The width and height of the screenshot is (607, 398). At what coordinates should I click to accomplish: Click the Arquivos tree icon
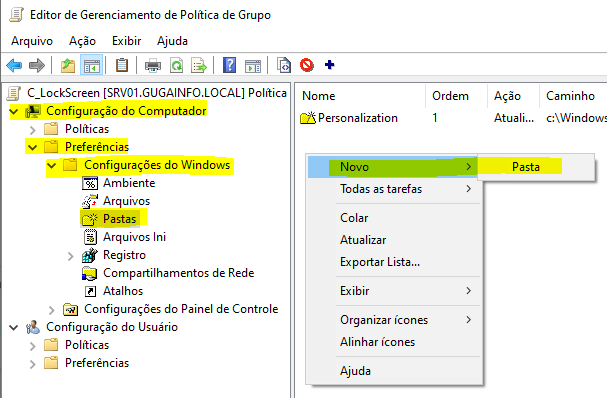(90, 201)
